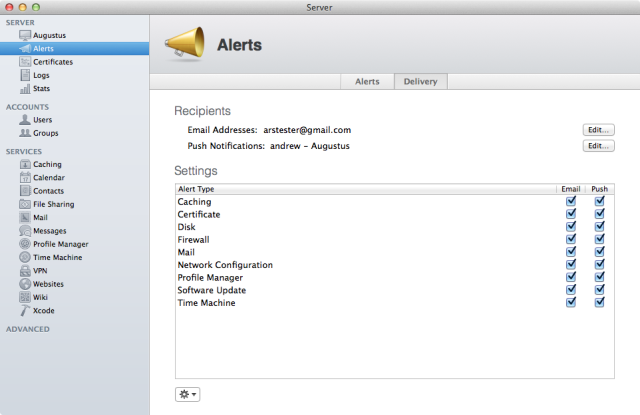Screen dimensions: 640x415
Task: Open the gear action dropdown menu
Action: coord(187,394)
